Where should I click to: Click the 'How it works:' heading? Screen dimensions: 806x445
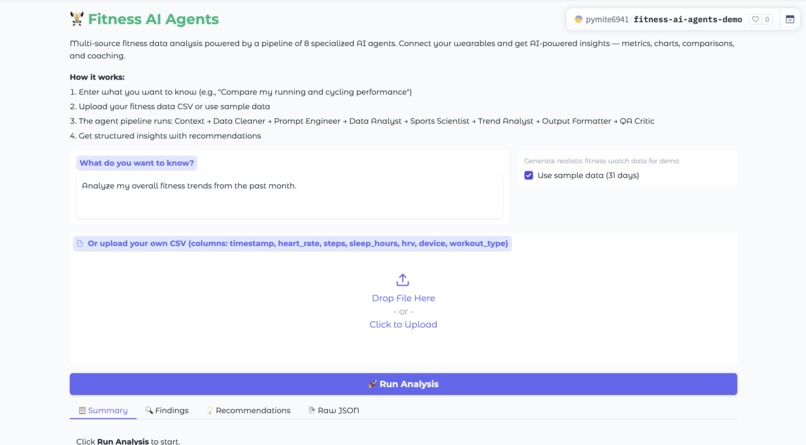97,77
